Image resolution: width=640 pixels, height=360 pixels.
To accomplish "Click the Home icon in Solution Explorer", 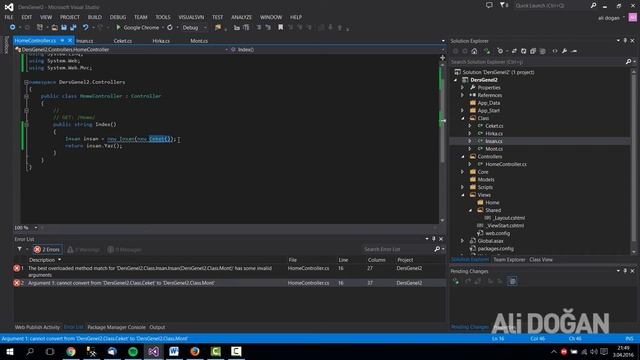I will tap(474, 51).
